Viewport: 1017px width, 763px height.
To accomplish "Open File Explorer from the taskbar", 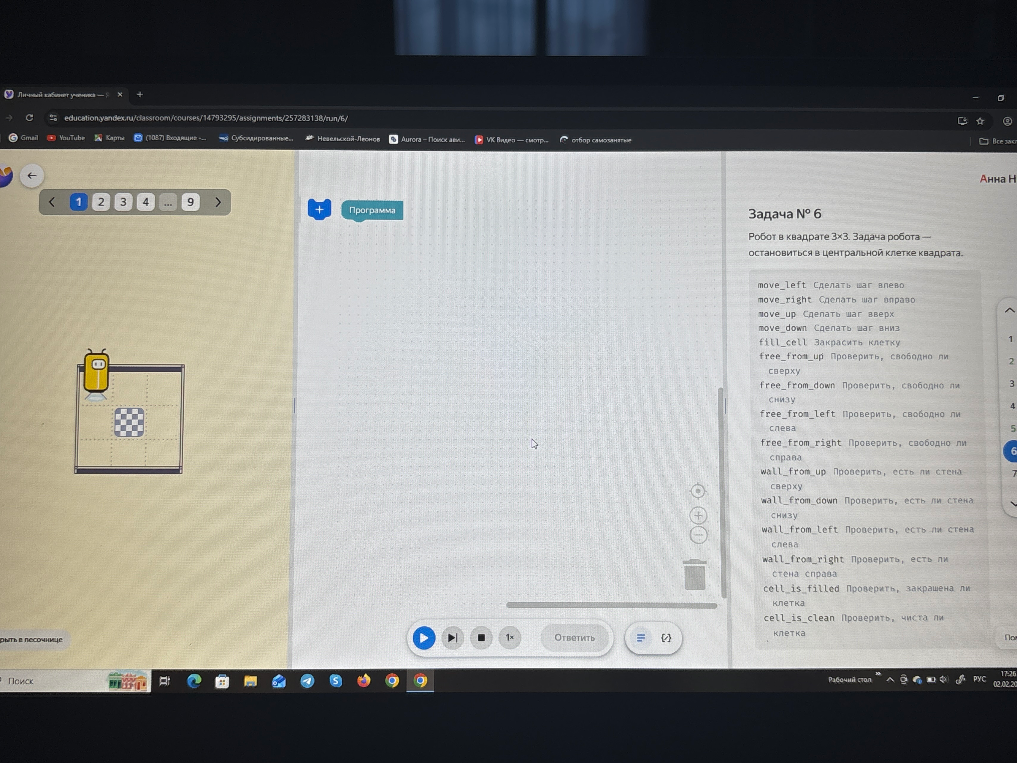I will (x=250, y=681).
